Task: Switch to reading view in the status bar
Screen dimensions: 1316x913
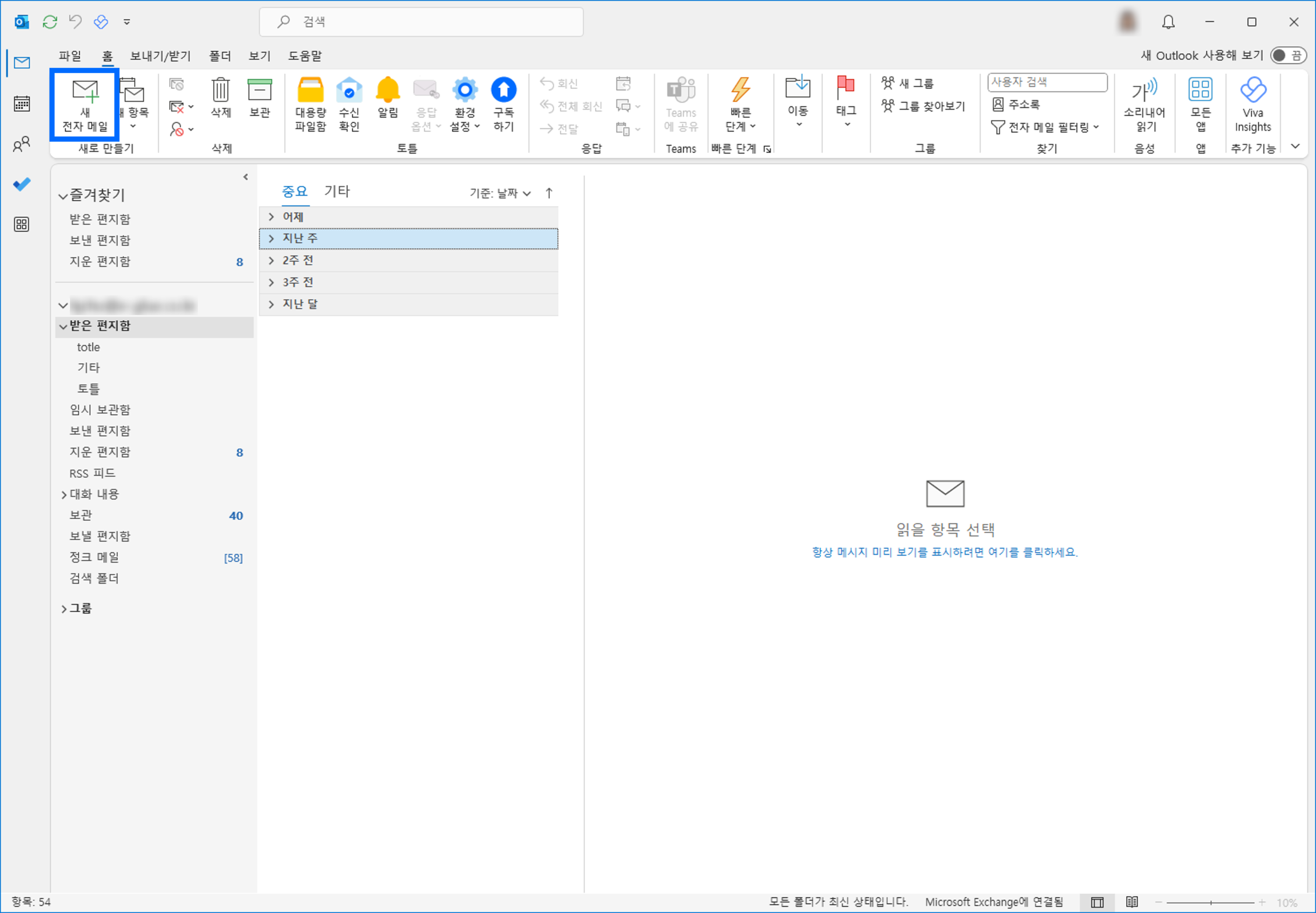Action: pos(1131,902)
